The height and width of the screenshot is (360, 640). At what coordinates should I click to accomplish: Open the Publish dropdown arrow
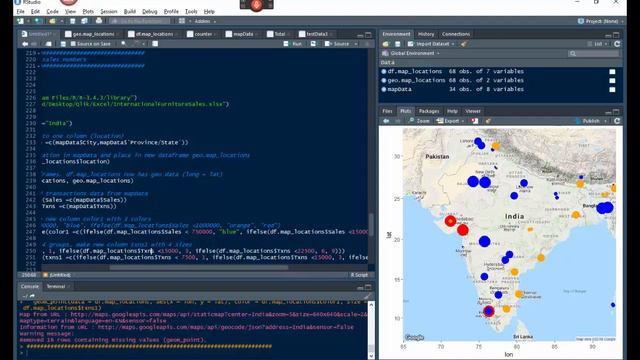coord(606,121)
